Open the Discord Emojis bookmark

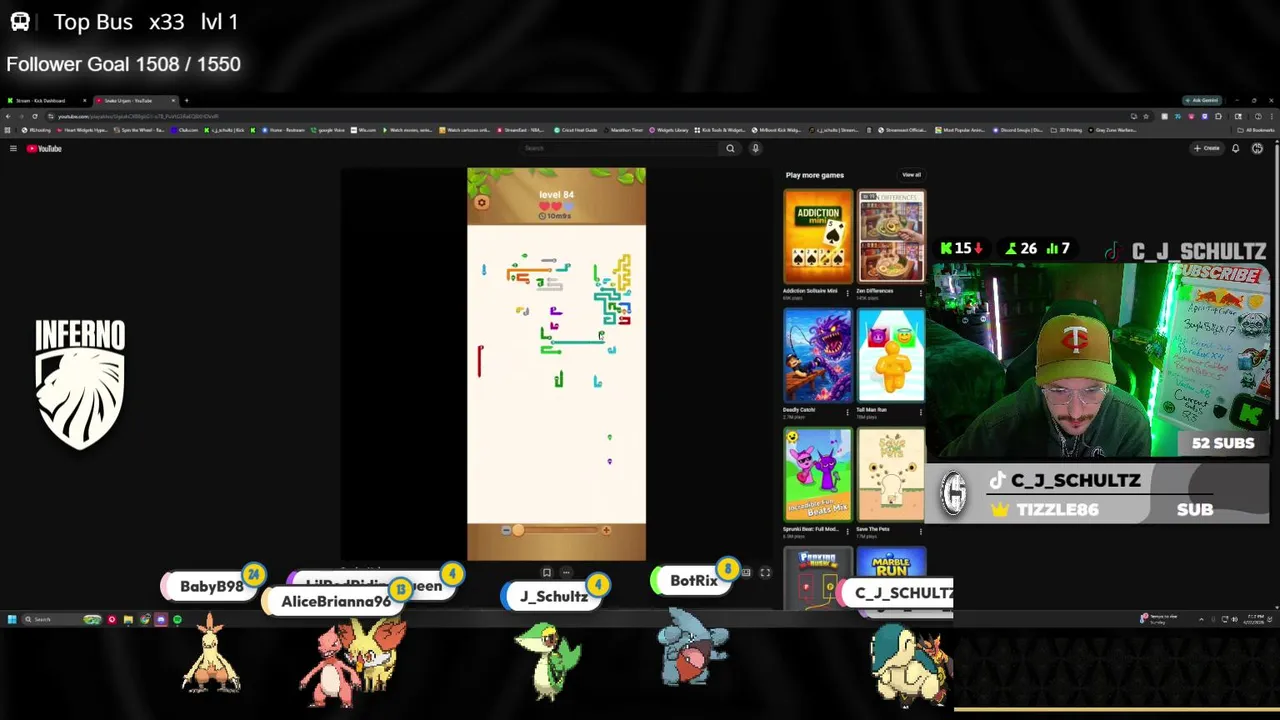1018,130
